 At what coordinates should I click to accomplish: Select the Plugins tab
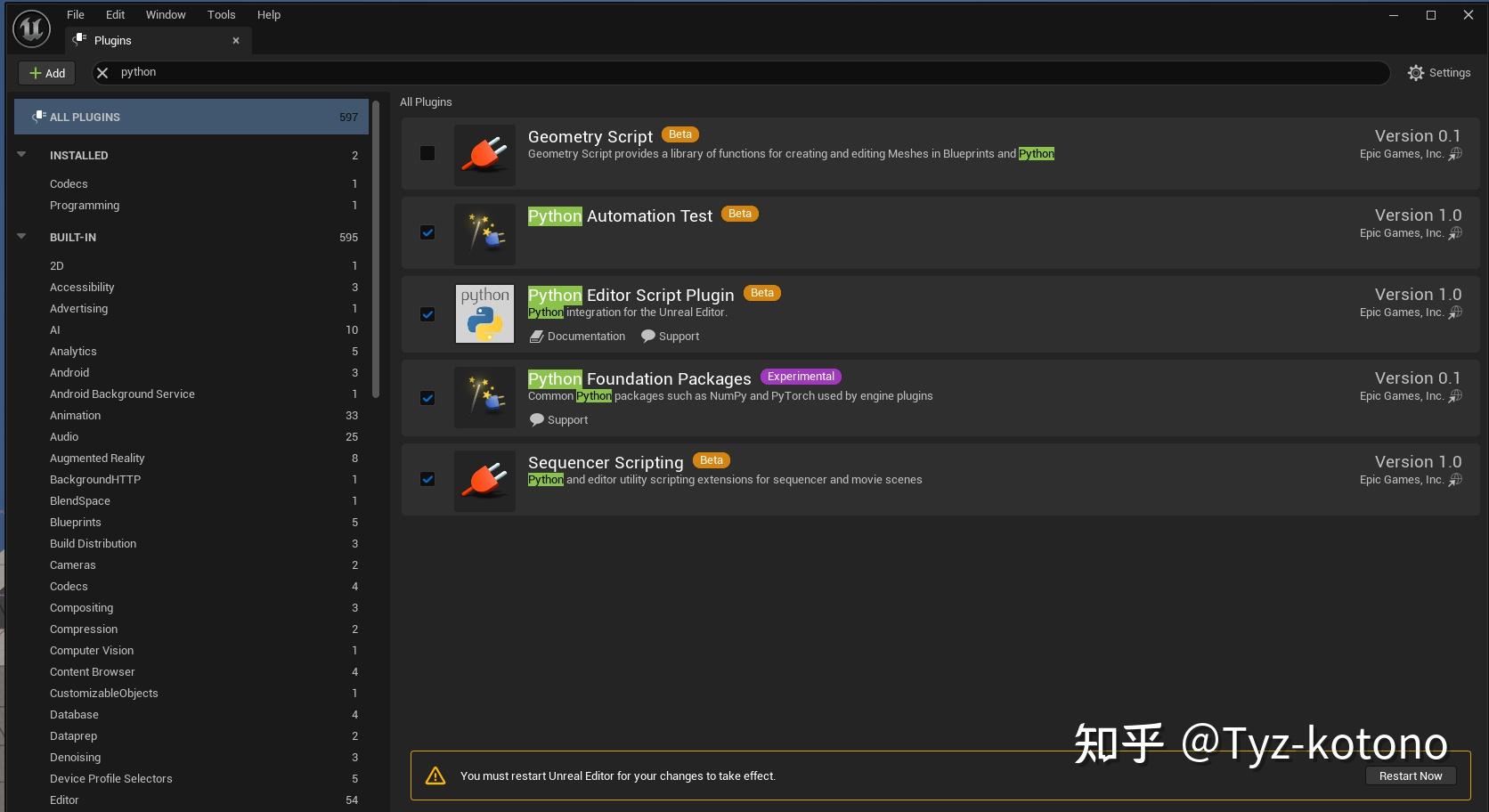pyautogui.click(x=113, y=40)
